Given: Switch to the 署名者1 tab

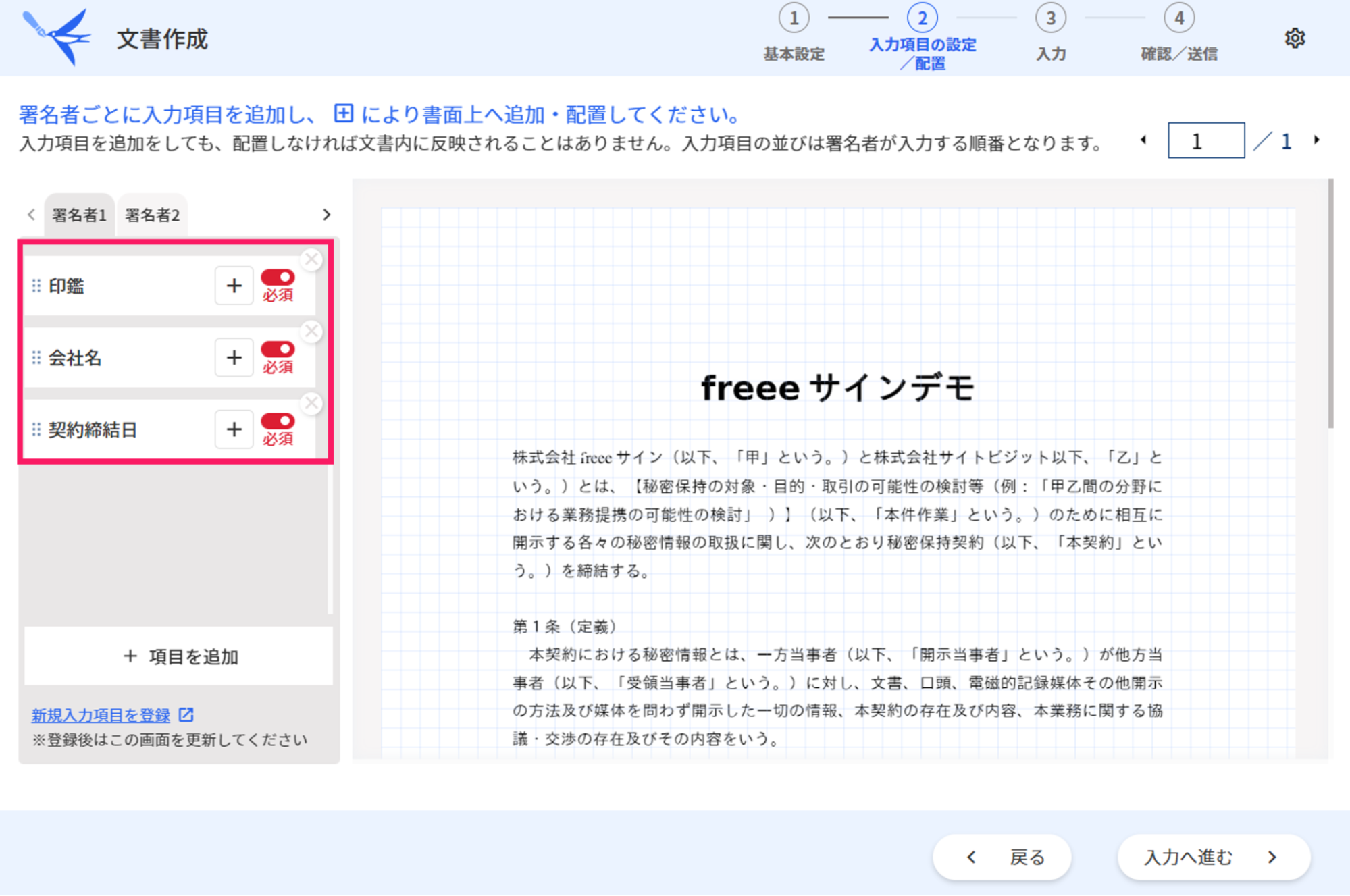Looking at the screenshot, I should [79, 215].
